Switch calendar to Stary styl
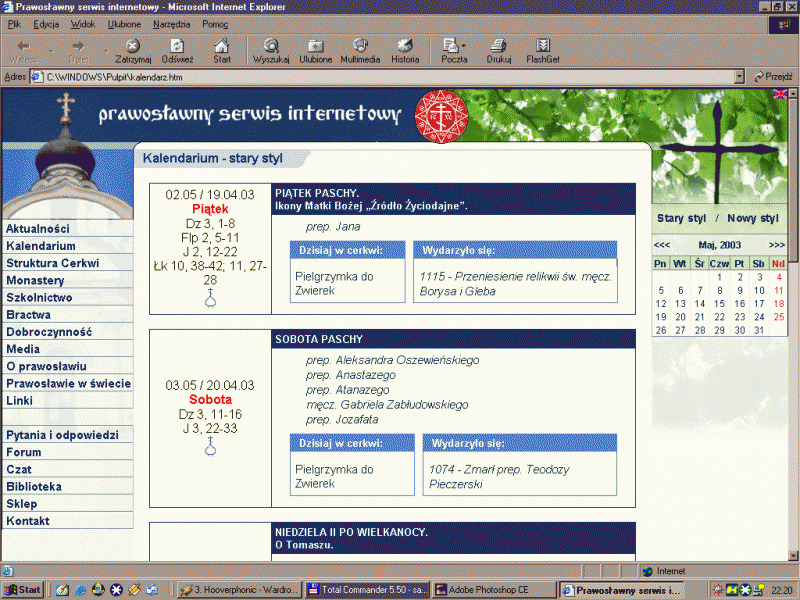Image resolution: width=800 pixels, height=600 pixels. tap(681, 218)
